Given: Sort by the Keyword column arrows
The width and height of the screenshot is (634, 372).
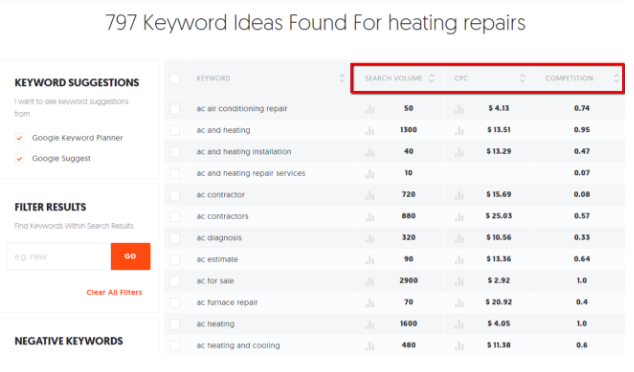Looking at the screenshot, I should tap(342, 78).
